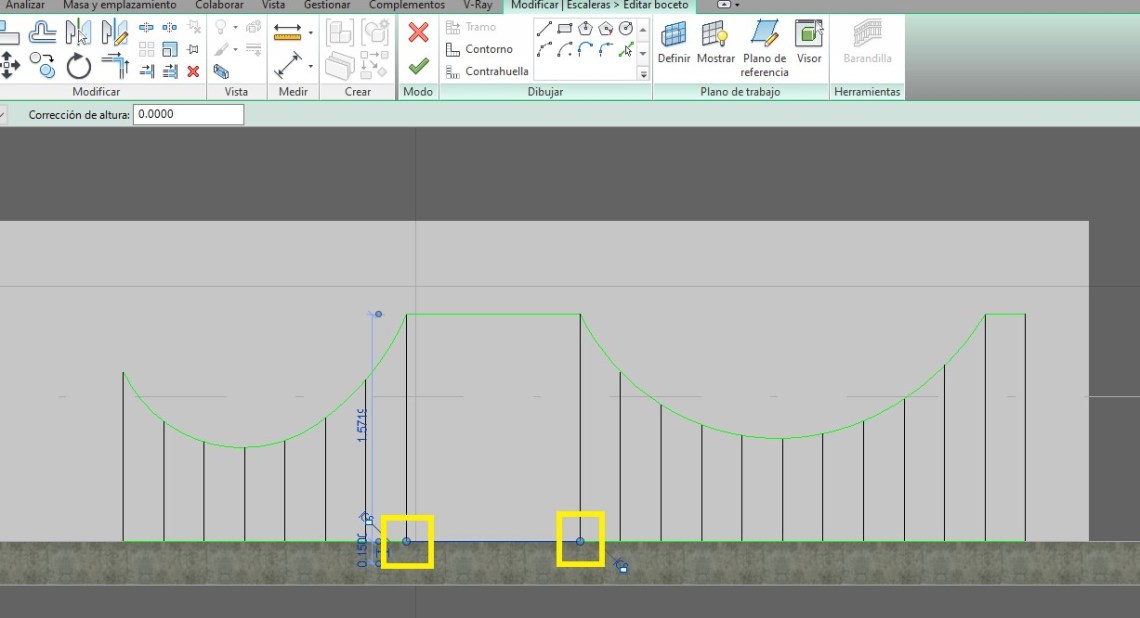The width and height of the screenshot is (1140, 618).
Task: Expand the Dibujar draw tools gallery
Action: (643, 74)
